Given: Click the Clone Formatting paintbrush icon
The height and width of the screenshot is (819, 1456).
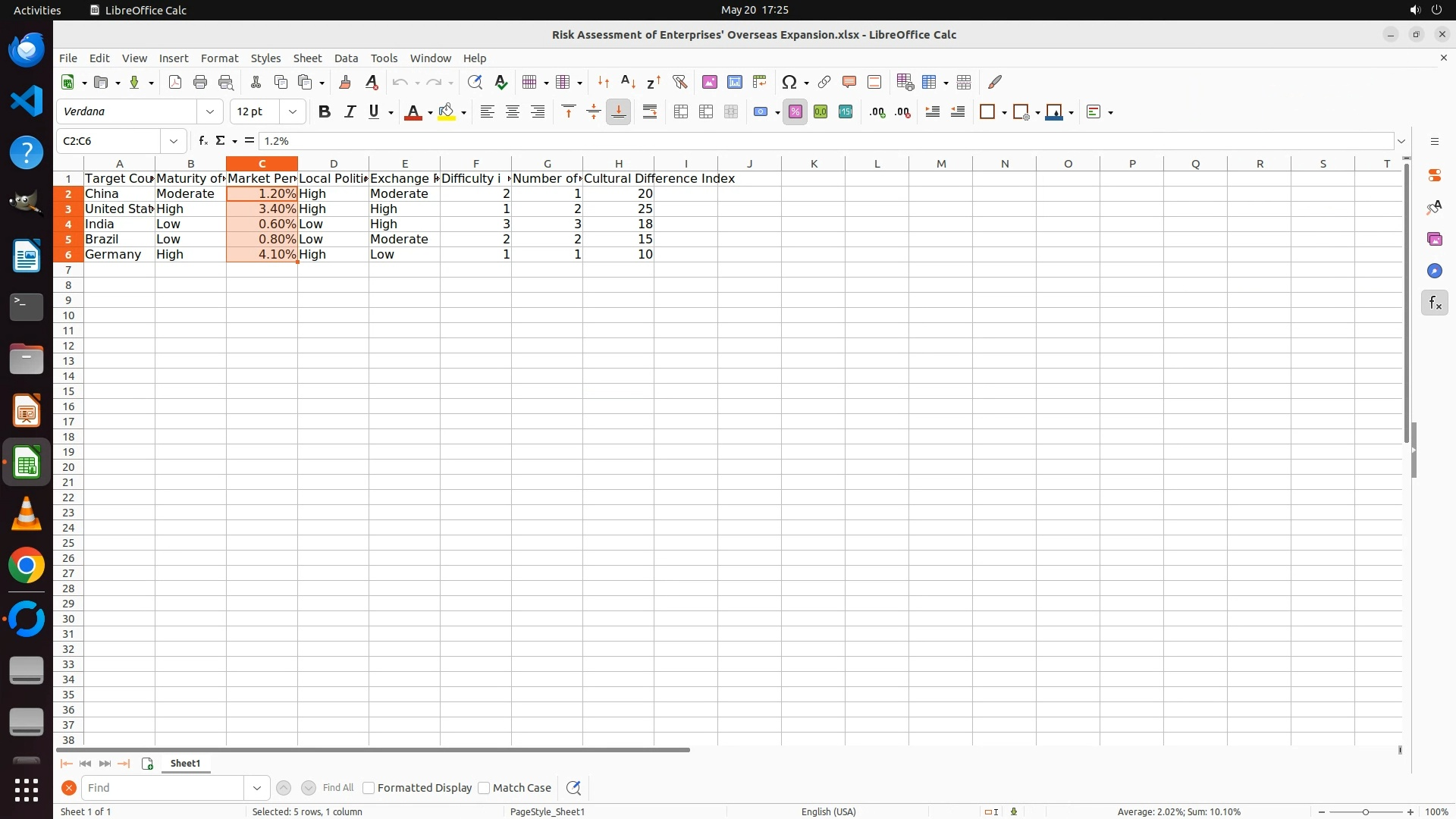Looking at the screenshot, I should pyautogui.click(x=345, y=82).
